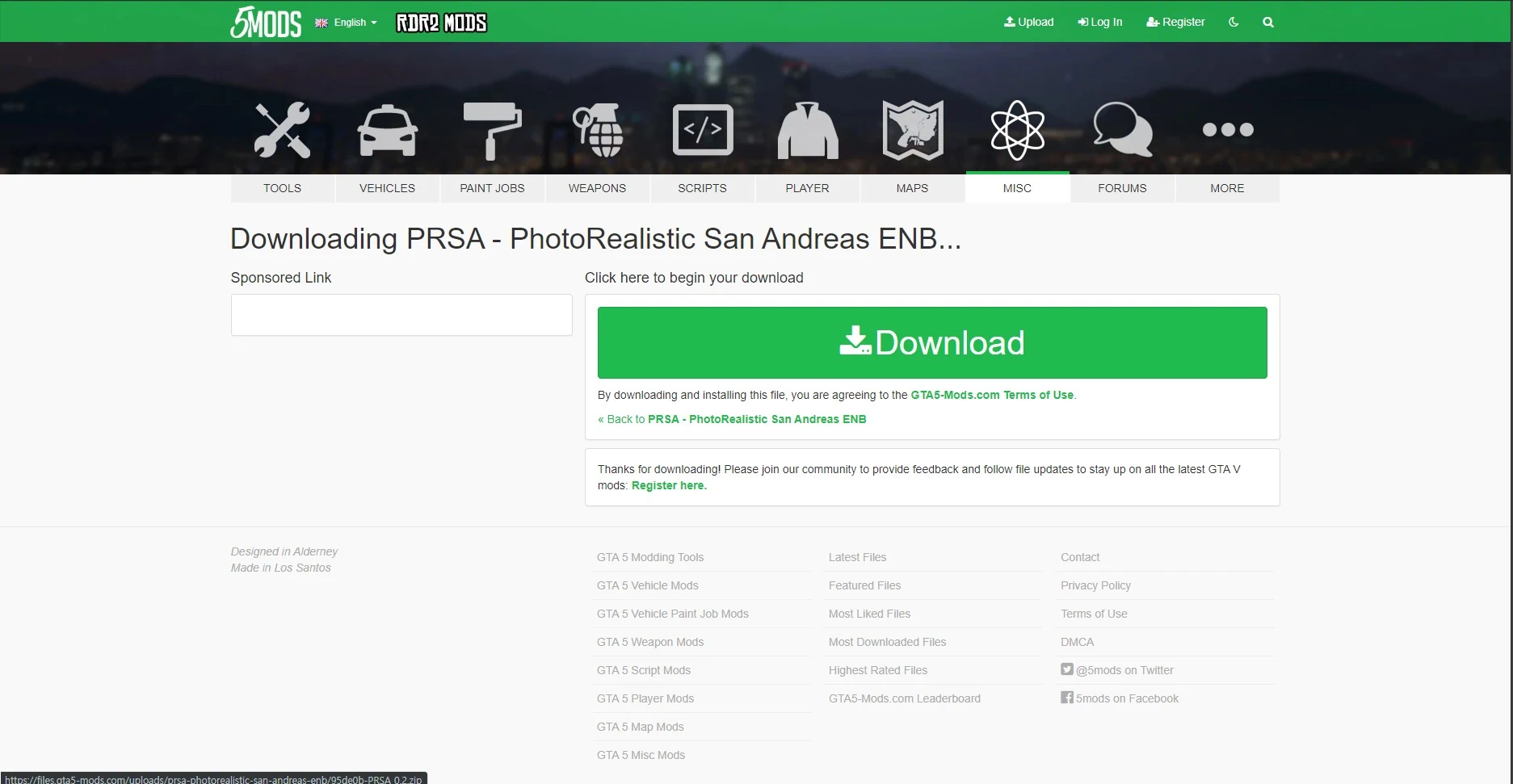Open Highest Rated Files footer link

tap(878, 670)
